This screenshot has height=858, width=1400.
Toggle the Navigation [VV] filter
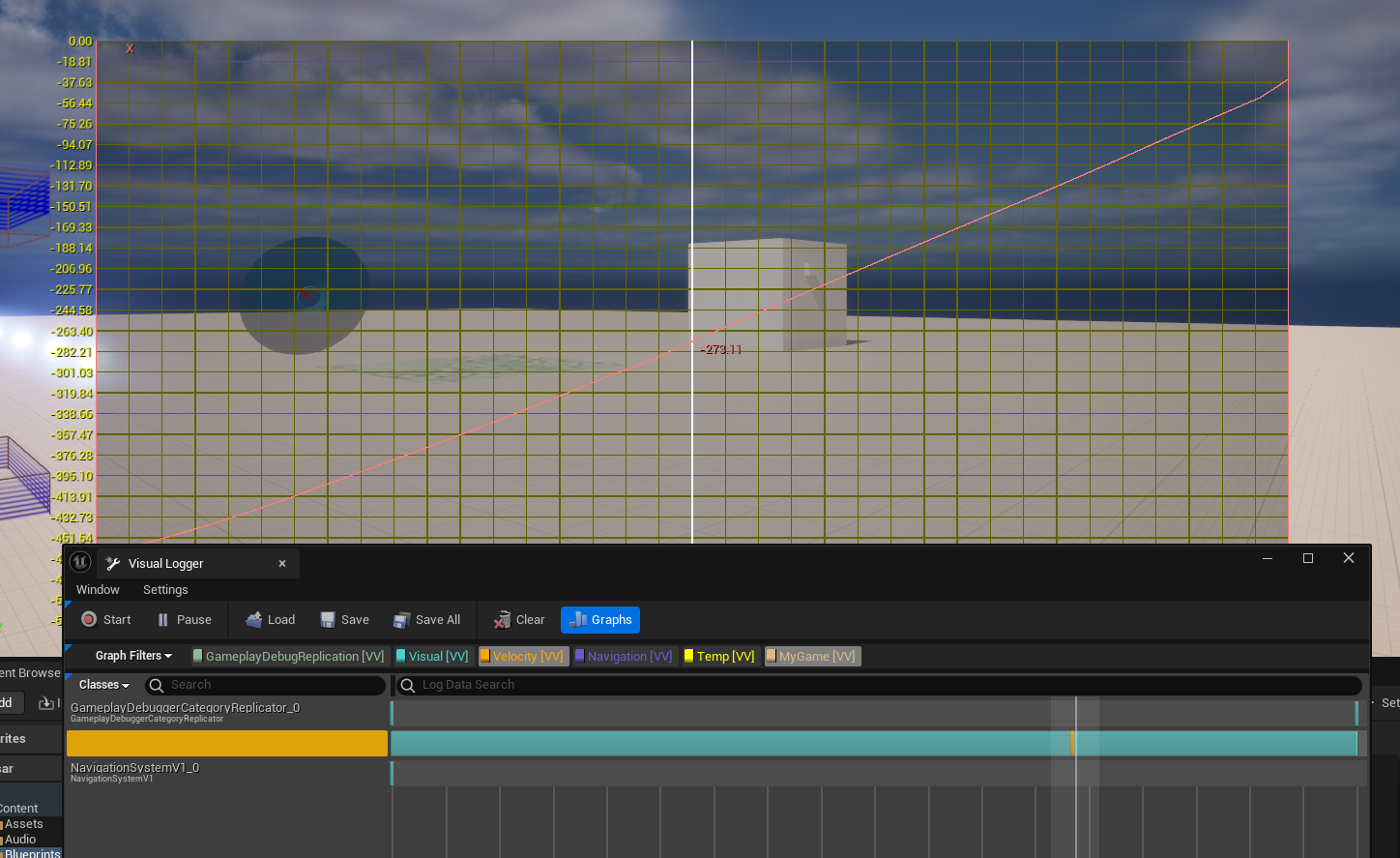pos(624,656)
